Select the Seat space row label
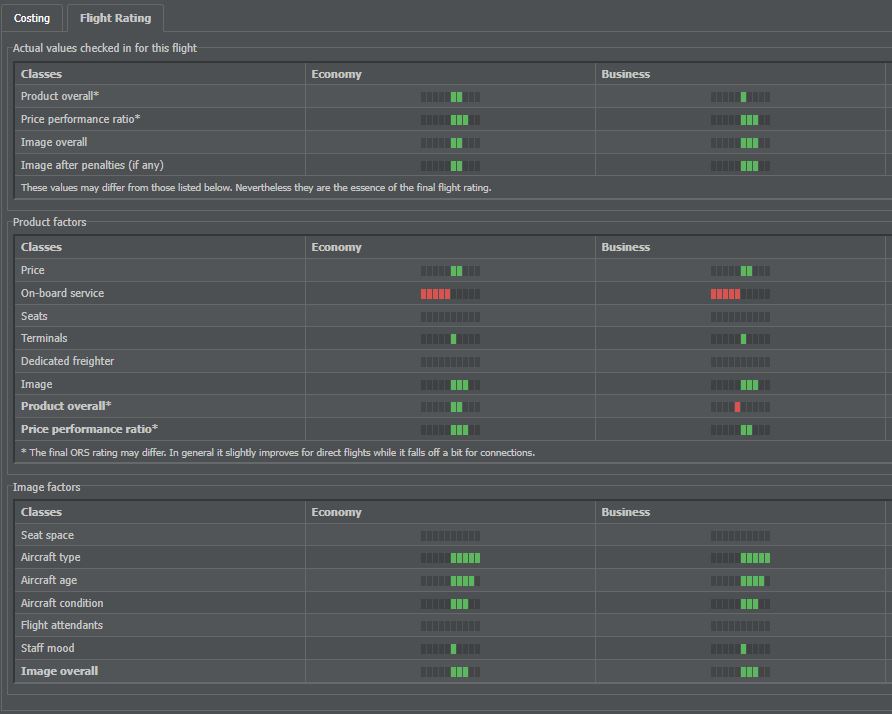This screenshot has height=714, width=892. pyautogui.click(x=47, y=535)
